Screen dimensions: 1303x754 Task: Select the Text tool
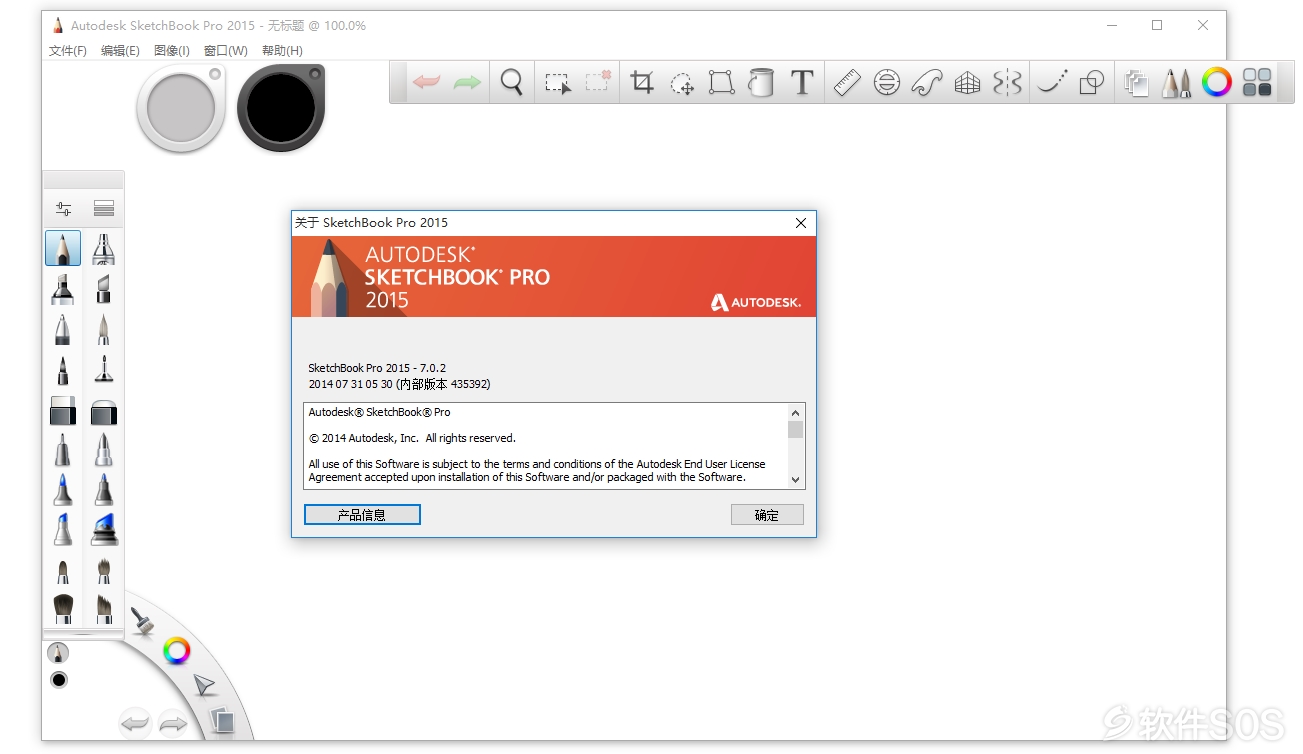coord(802,82)
